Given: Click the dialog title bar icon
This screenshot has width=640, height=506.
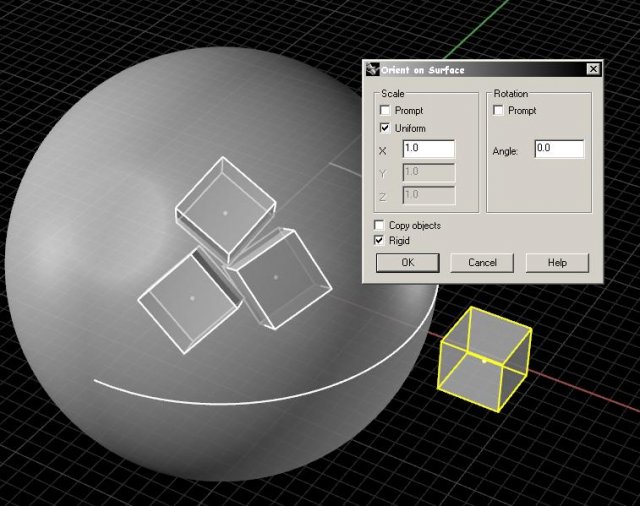Looking at the screenshot, I should pyautogui.click(x=372, y=69).
